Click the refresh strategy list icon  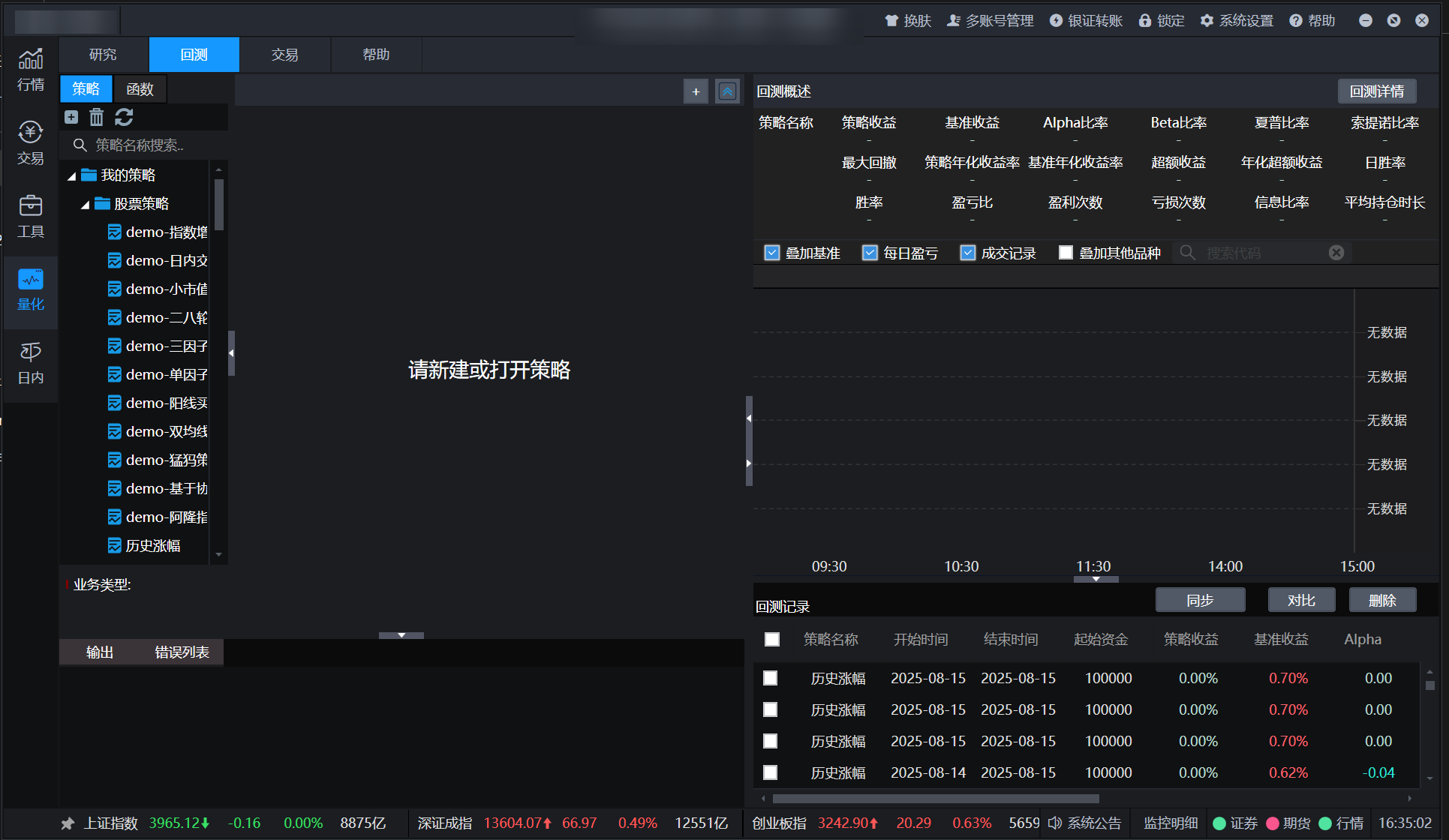[x=124, y=117]
